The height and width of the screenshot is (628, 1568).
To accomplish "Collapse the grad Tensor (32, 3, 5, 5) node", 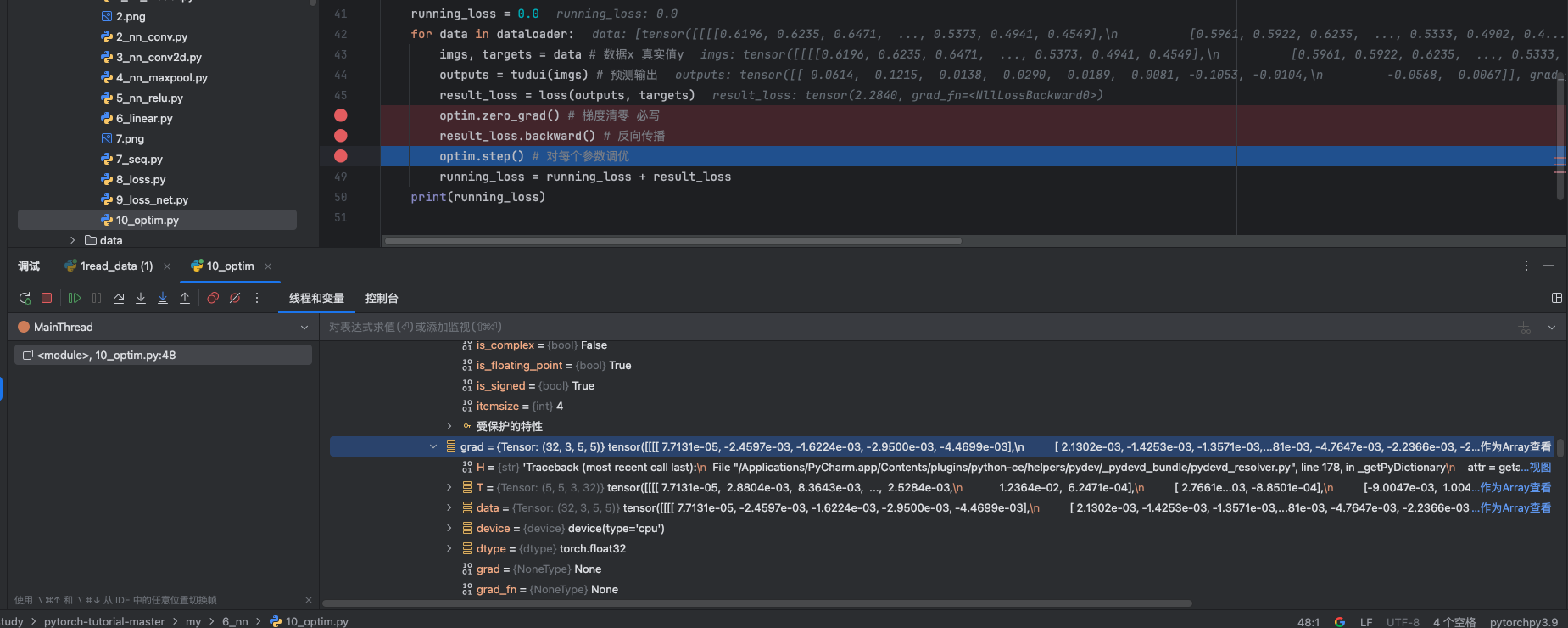I will coord(433,447).
